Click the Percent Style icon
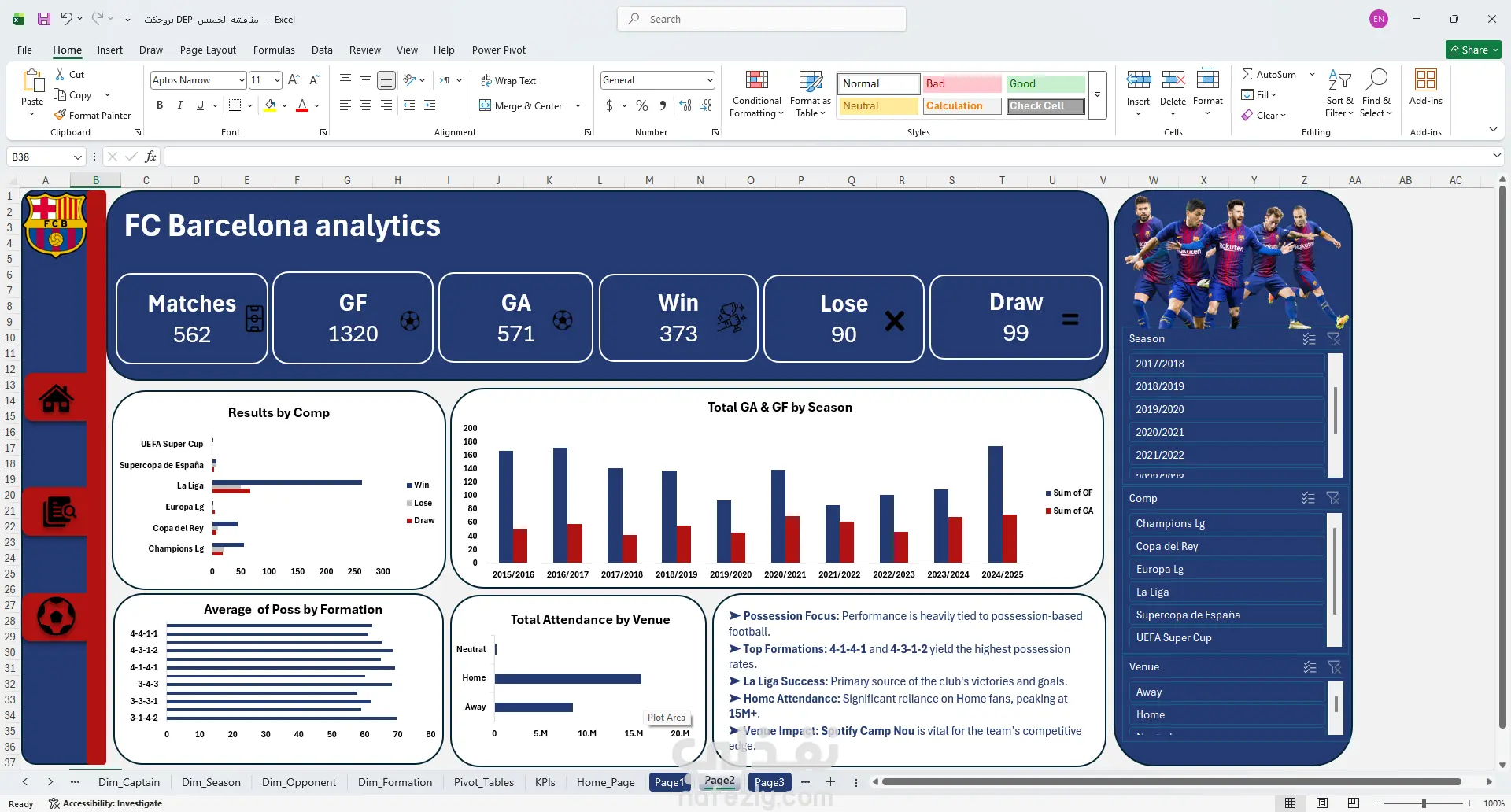The image size is (1511, 812). click(x=642, y=105)
